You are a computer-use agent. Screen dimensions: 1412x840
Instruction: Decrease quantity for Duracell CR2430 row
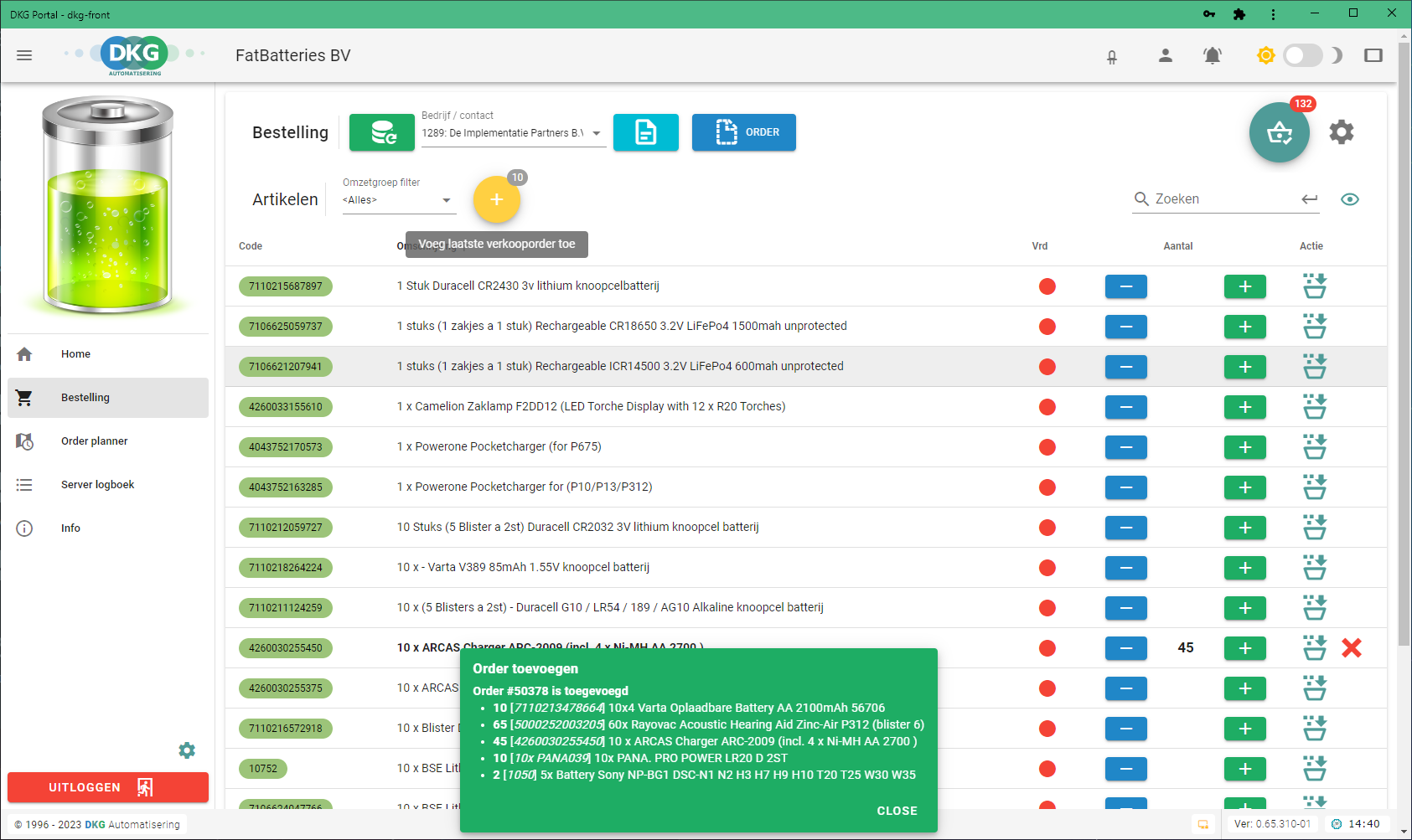coord(1126,286)
